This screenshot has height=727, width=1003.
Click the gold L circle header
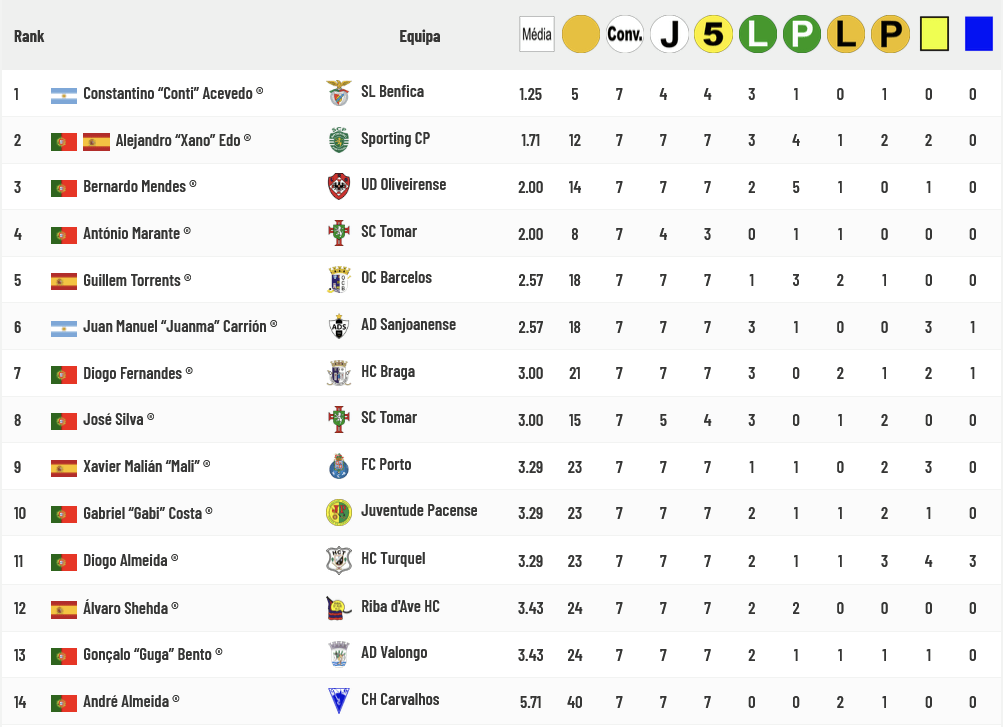click(x=845, y=35)
